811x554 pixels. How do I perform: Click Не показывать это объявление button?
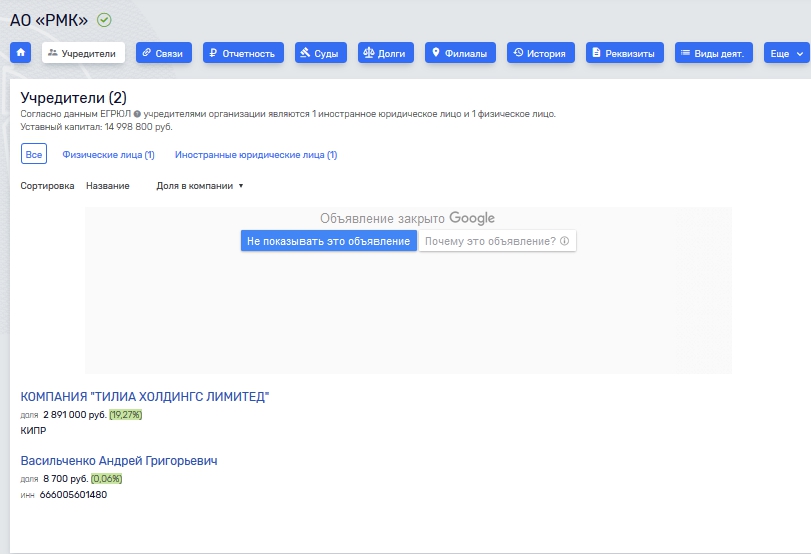click(x=328, y=241)
